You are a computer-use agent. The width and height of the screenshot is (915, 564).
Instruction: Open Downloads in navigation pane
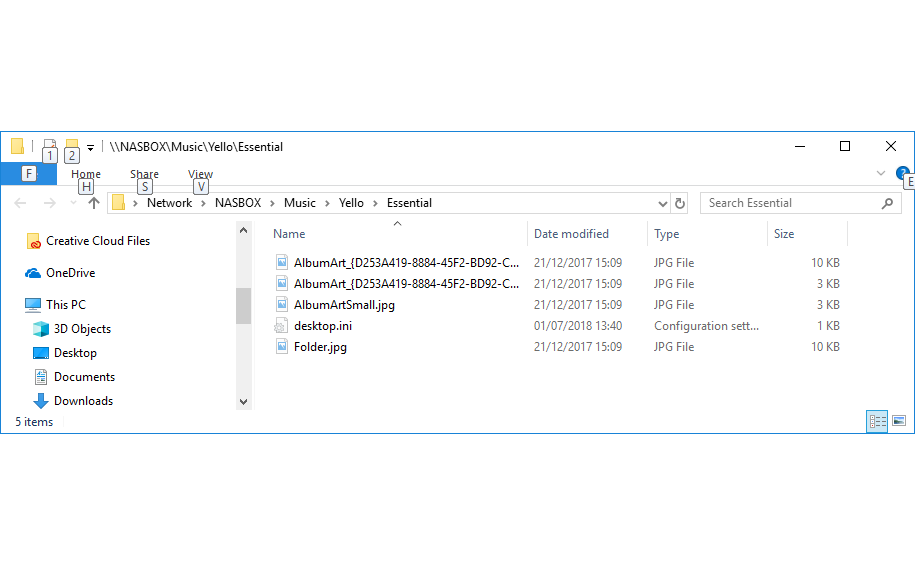pos(83,401)
